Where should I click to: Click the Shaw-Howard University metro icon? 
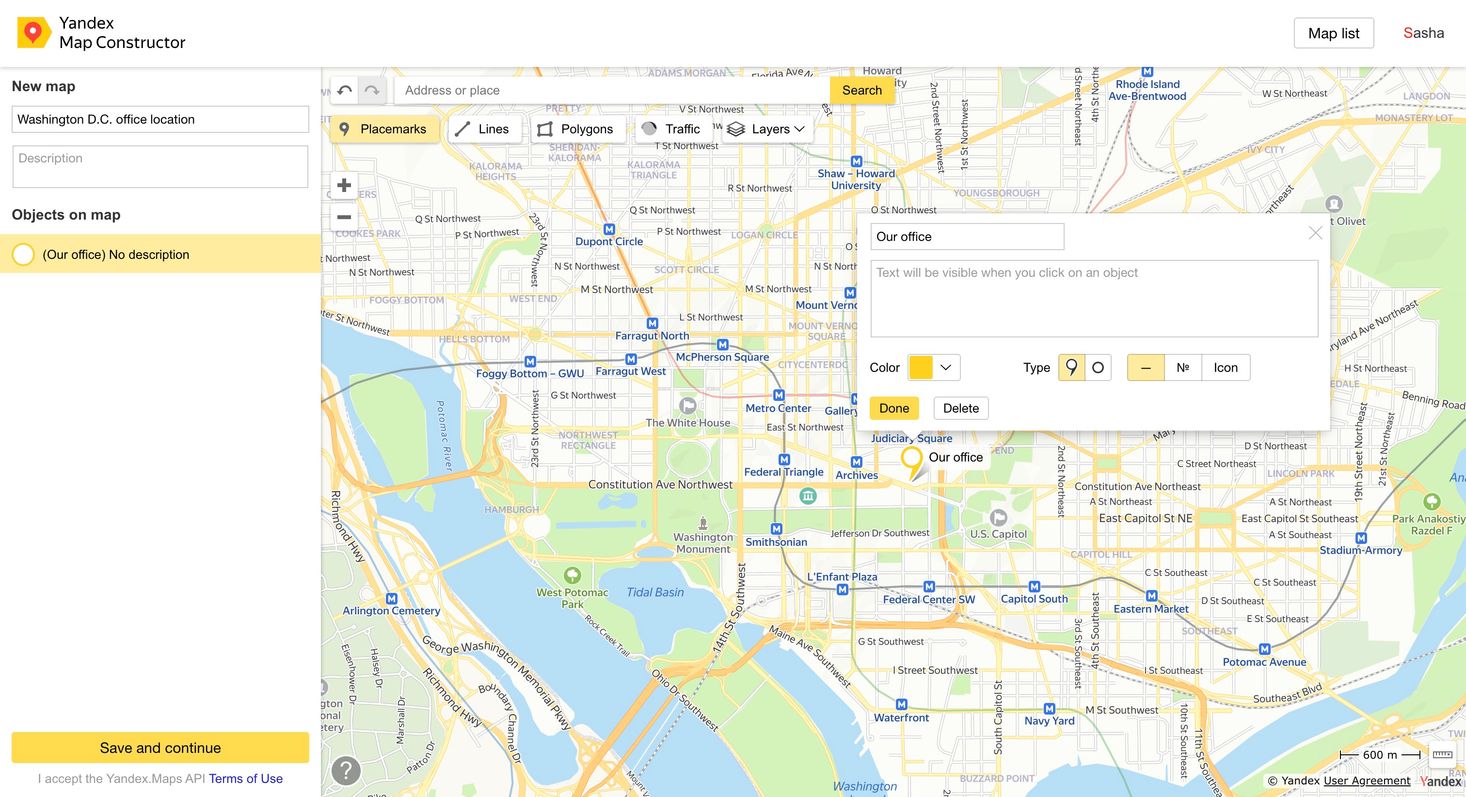(856, 160)
